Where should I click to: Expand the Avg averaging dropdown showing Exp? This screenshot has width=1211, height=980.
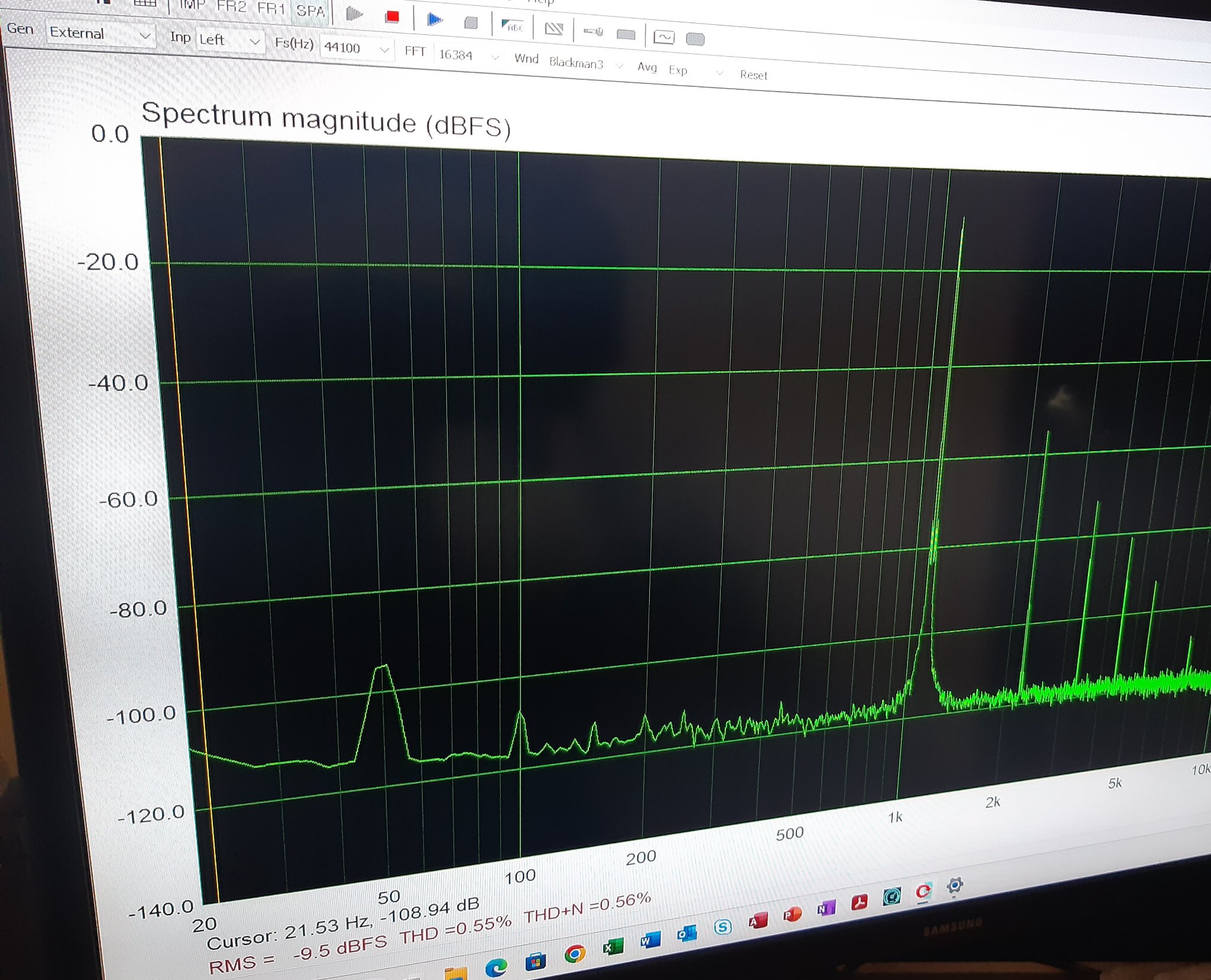click(x=695, y=70)
